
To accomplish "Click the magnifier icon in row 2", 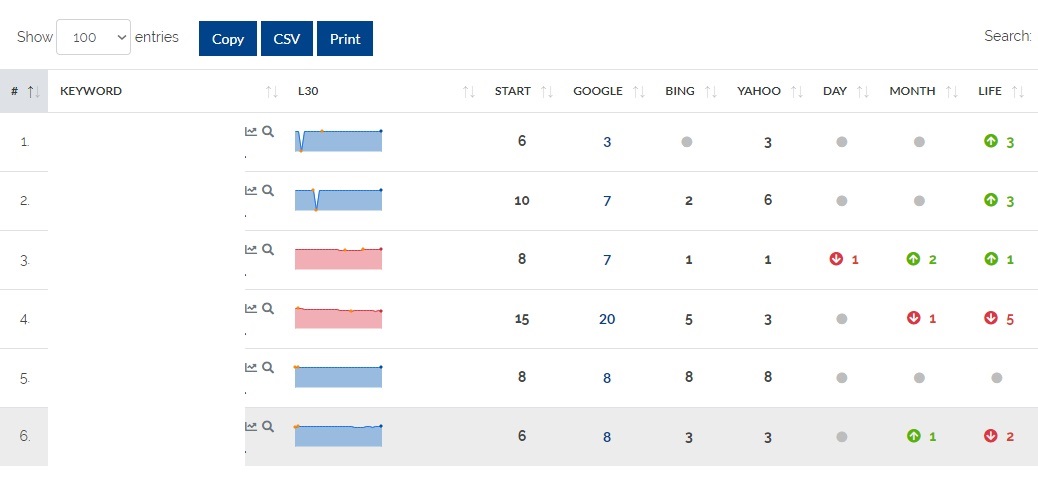I will click(267, 190).
